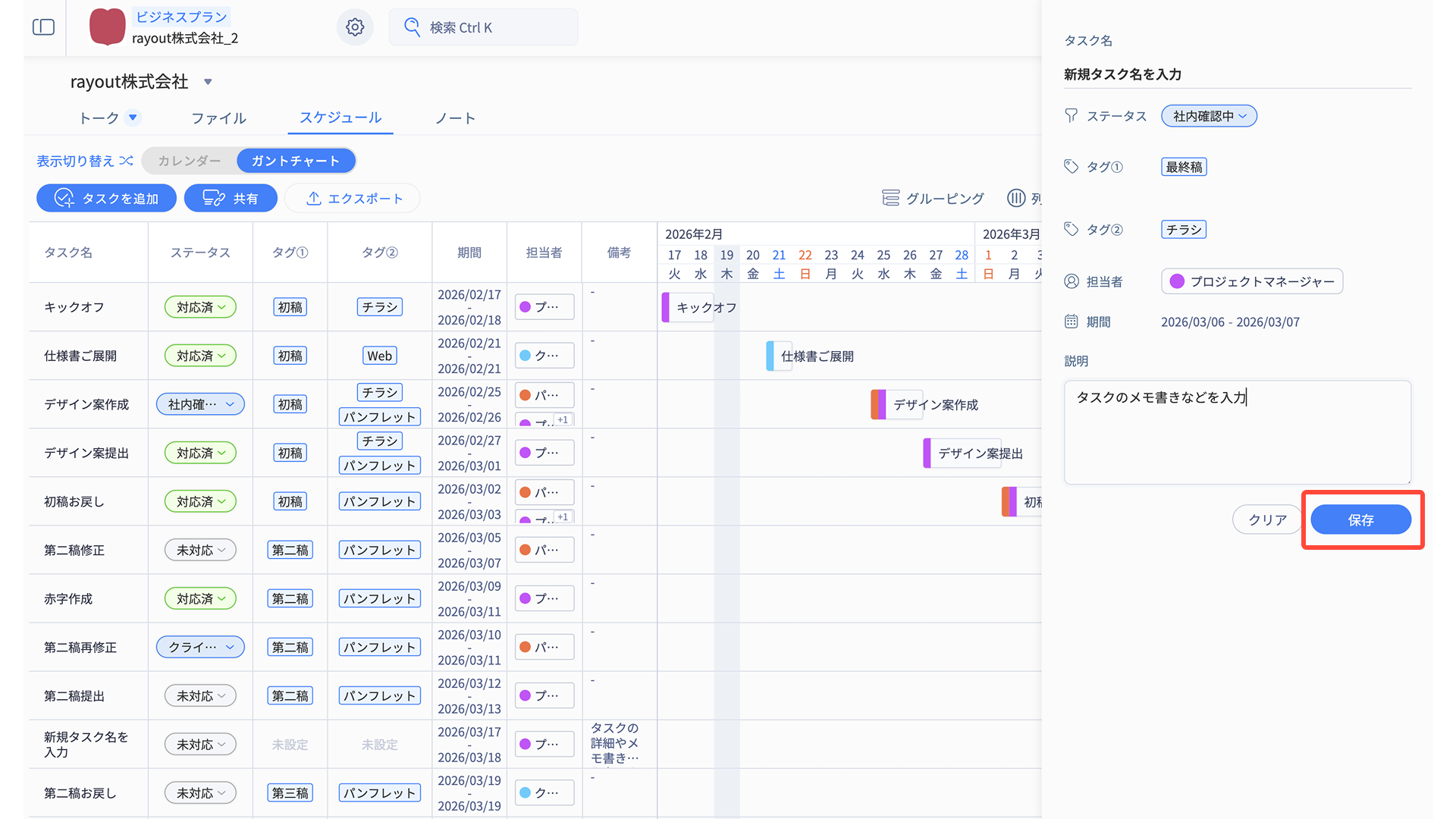
Task: Switch view to カレンダー
Action: (190, 161)
